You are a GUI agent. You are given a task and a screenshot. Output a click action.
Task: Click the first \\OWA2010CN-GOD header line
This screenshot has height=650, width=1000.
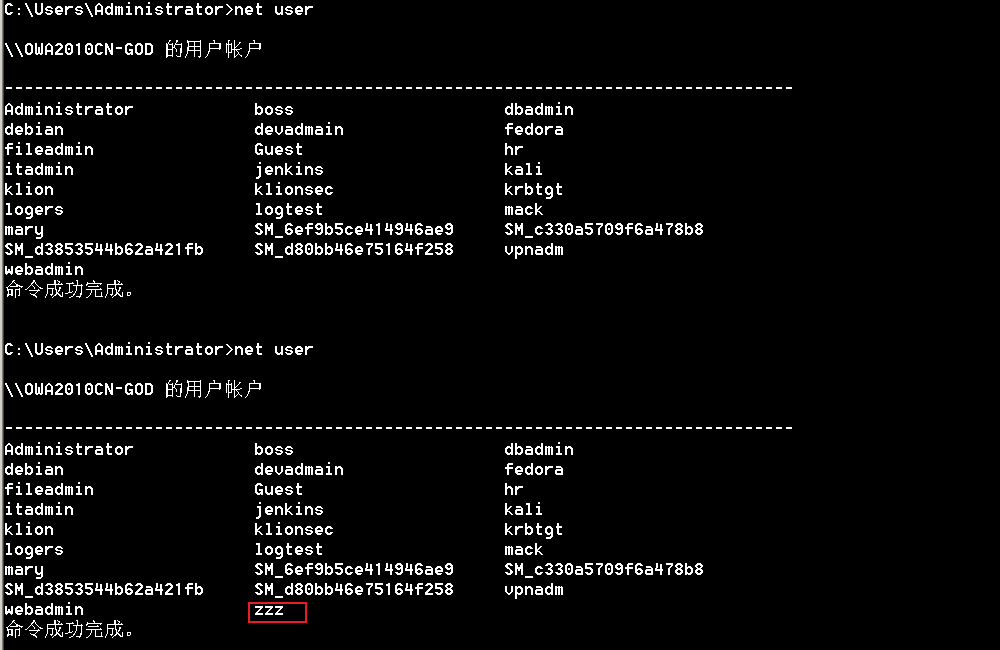[x=133, y=50]
